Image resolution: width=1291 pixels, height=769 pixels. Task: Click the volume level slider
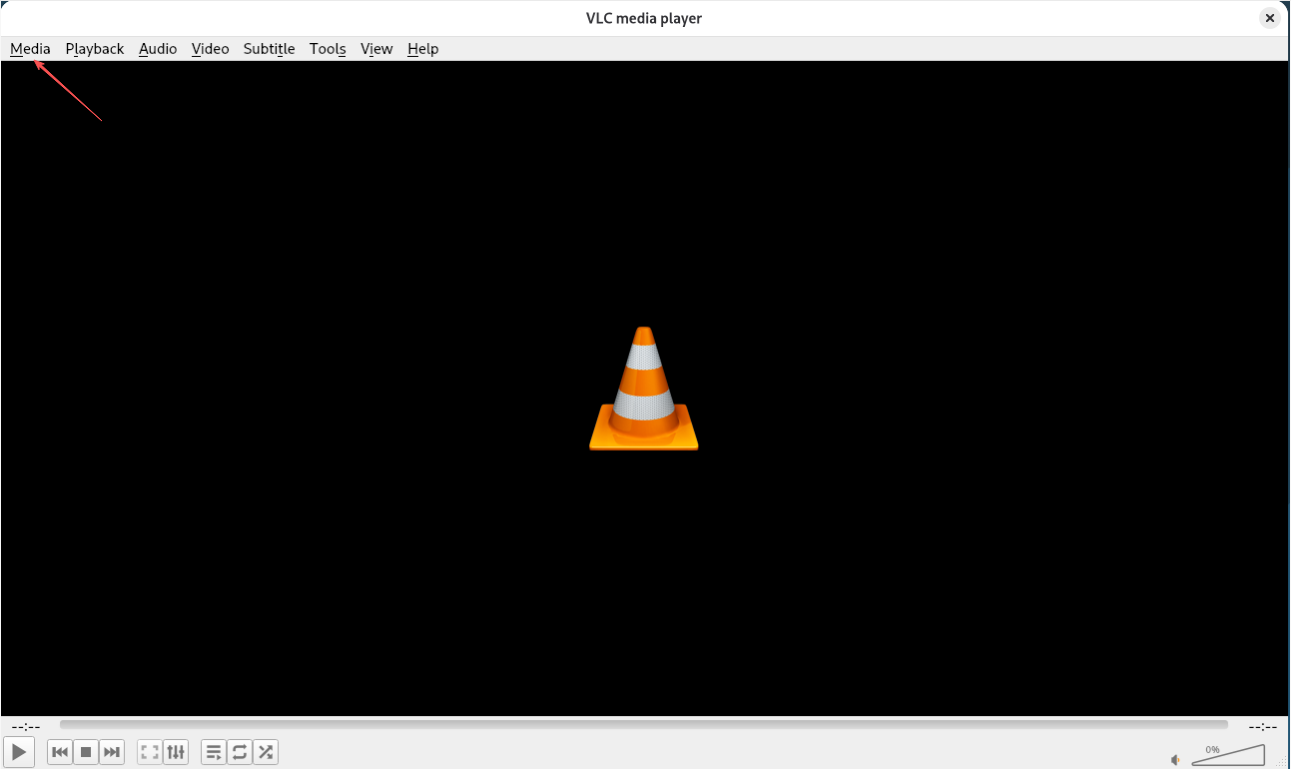(x=1228, y=755)
